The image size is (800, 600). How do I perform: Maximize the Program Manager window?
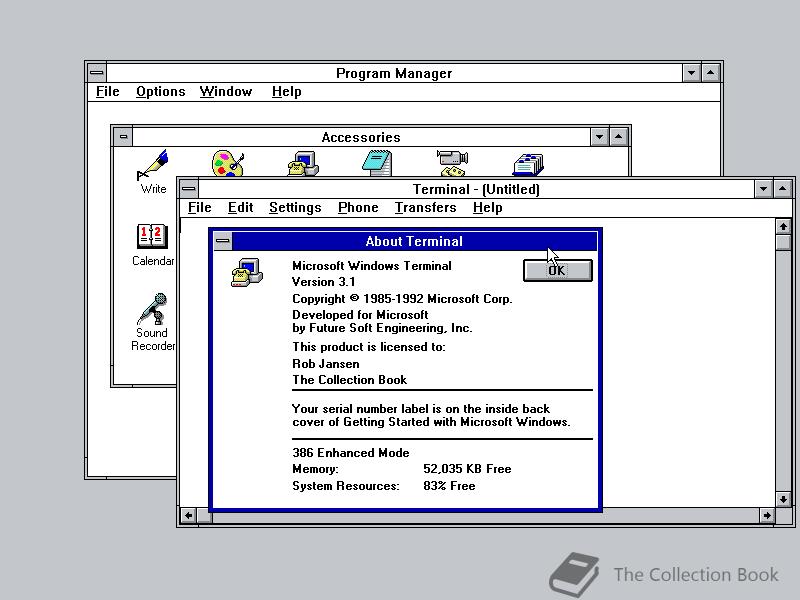(x=710, y=73)
